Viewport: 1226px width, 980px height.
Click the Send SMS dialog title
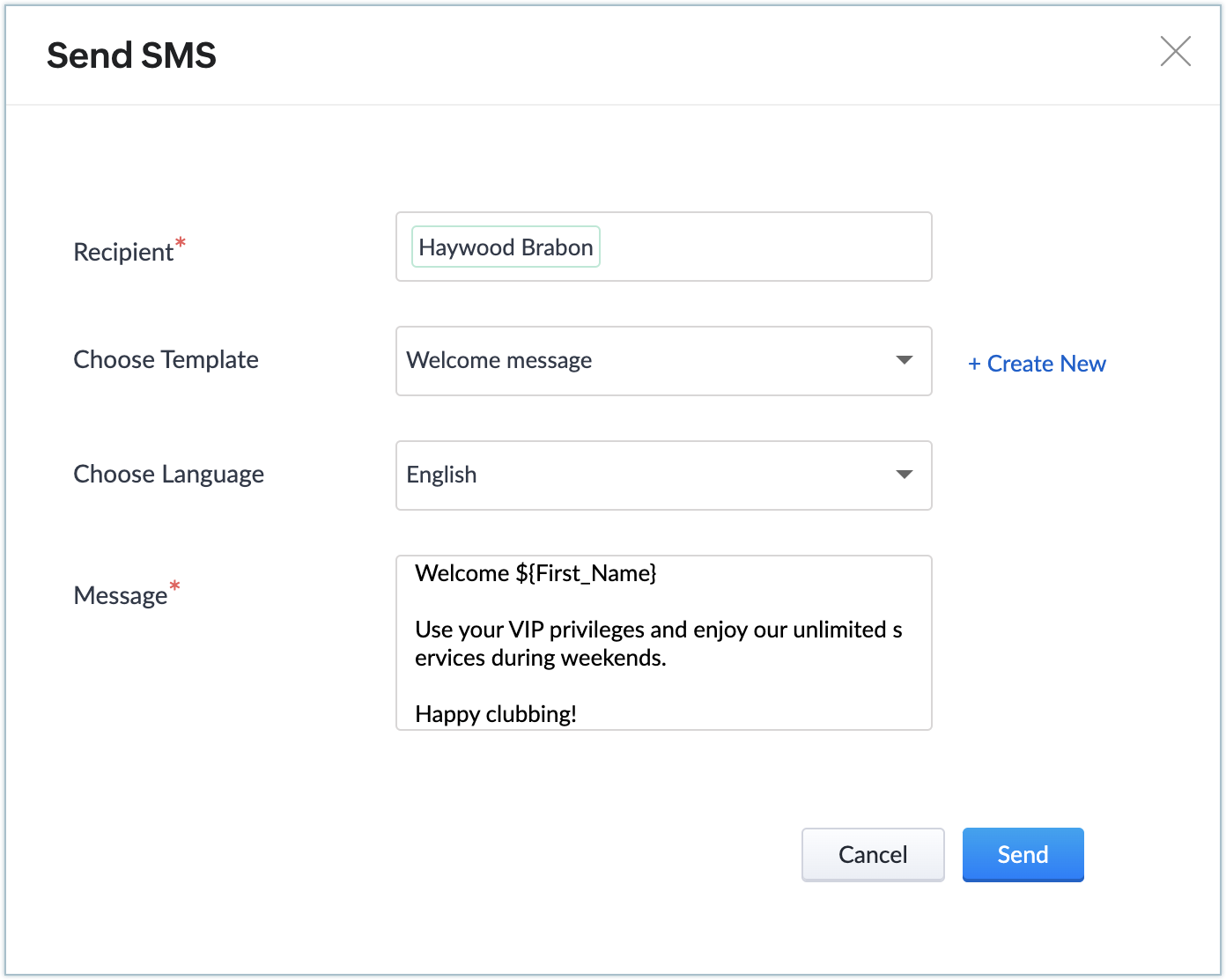click(131, 55)
